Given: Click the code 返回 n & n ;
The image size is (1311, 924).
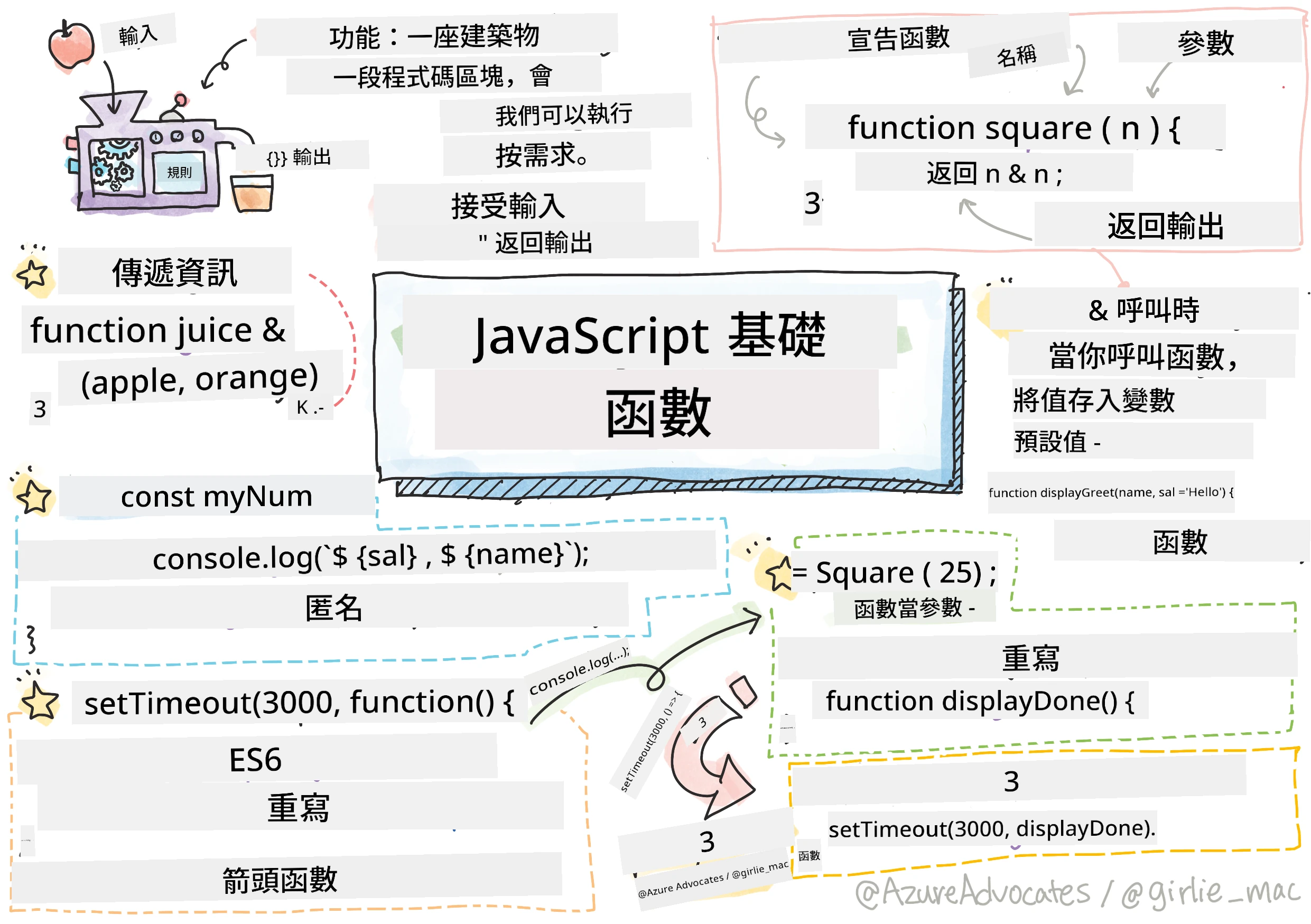Looking at the screenshot, I should [x=994, y=173].
